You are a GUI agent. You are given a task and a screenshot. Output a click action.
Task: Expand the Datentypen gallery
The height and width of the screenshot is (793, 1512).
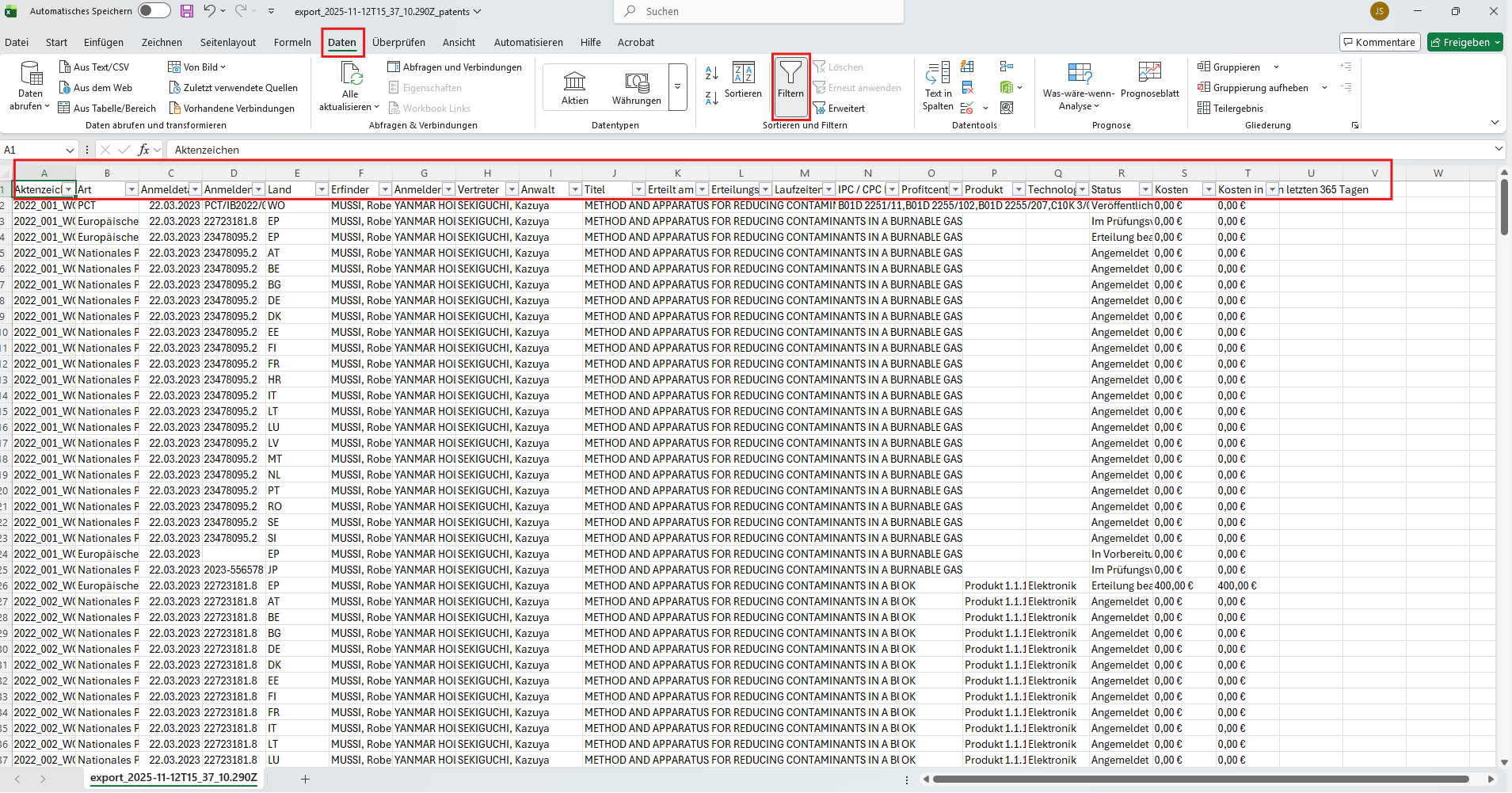click(678, 87)
